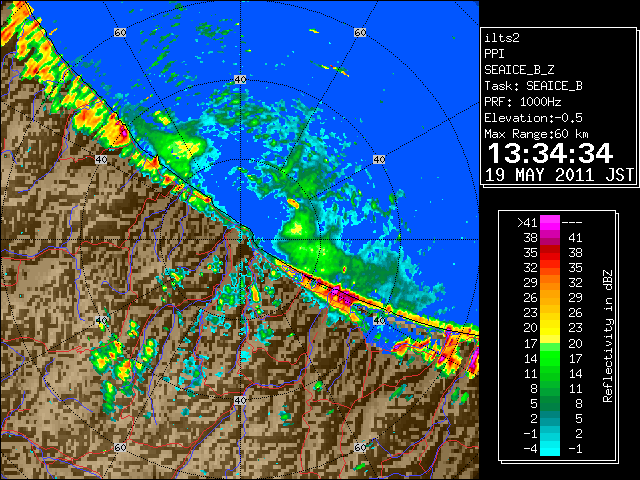Click the 60 km ring label in southwest

[120, 447]
